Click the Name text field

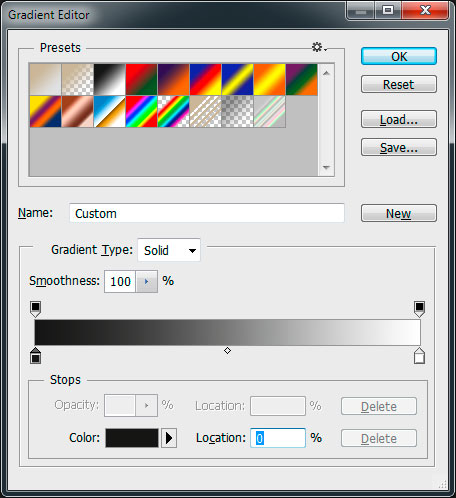coord(207,213)
